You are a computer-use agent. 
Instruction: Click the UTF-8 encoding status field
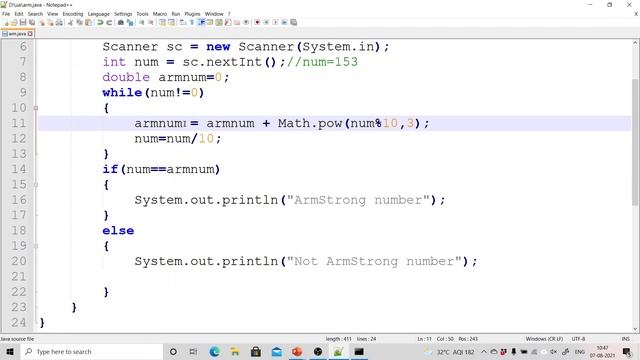click(x=578, y=339)
